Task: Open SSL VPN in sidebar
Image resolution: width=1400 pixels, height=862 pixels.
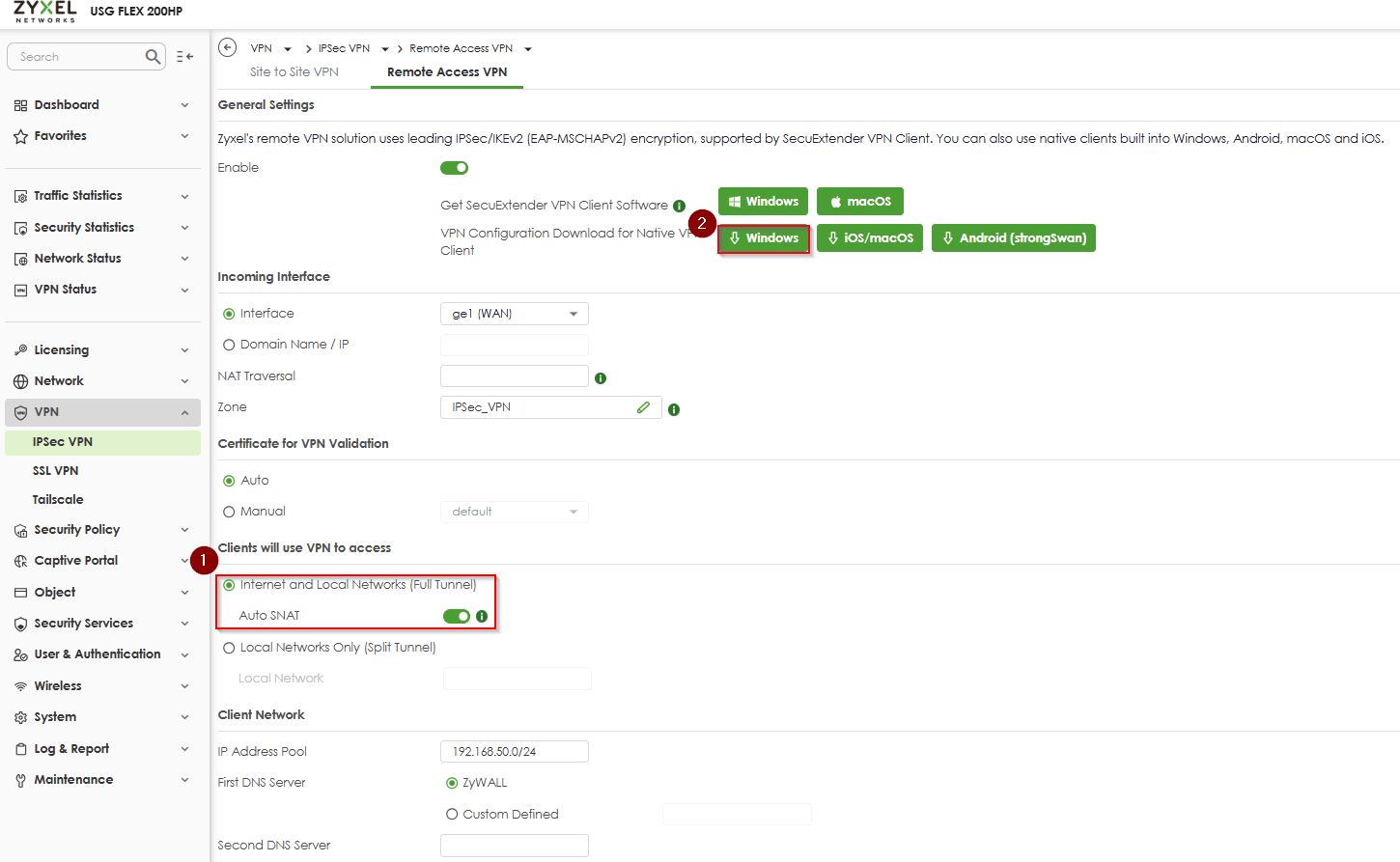Action: click(55, 471)
